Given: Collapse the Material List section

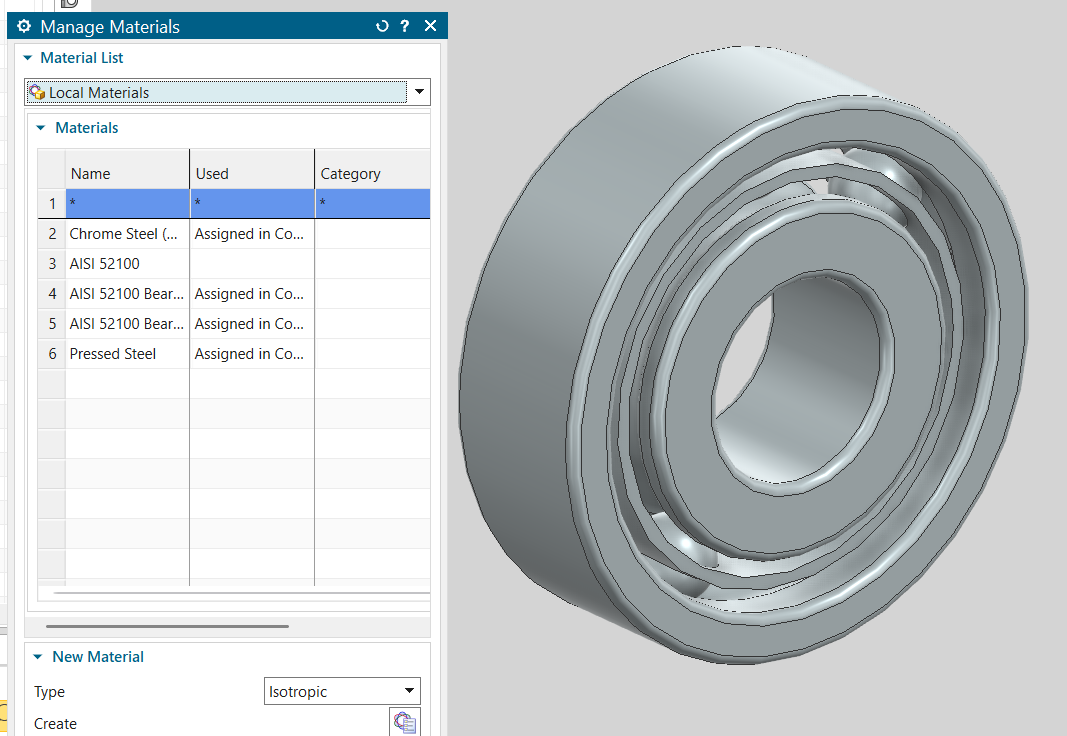Looking at the screenshot, I should pos(28,58).
